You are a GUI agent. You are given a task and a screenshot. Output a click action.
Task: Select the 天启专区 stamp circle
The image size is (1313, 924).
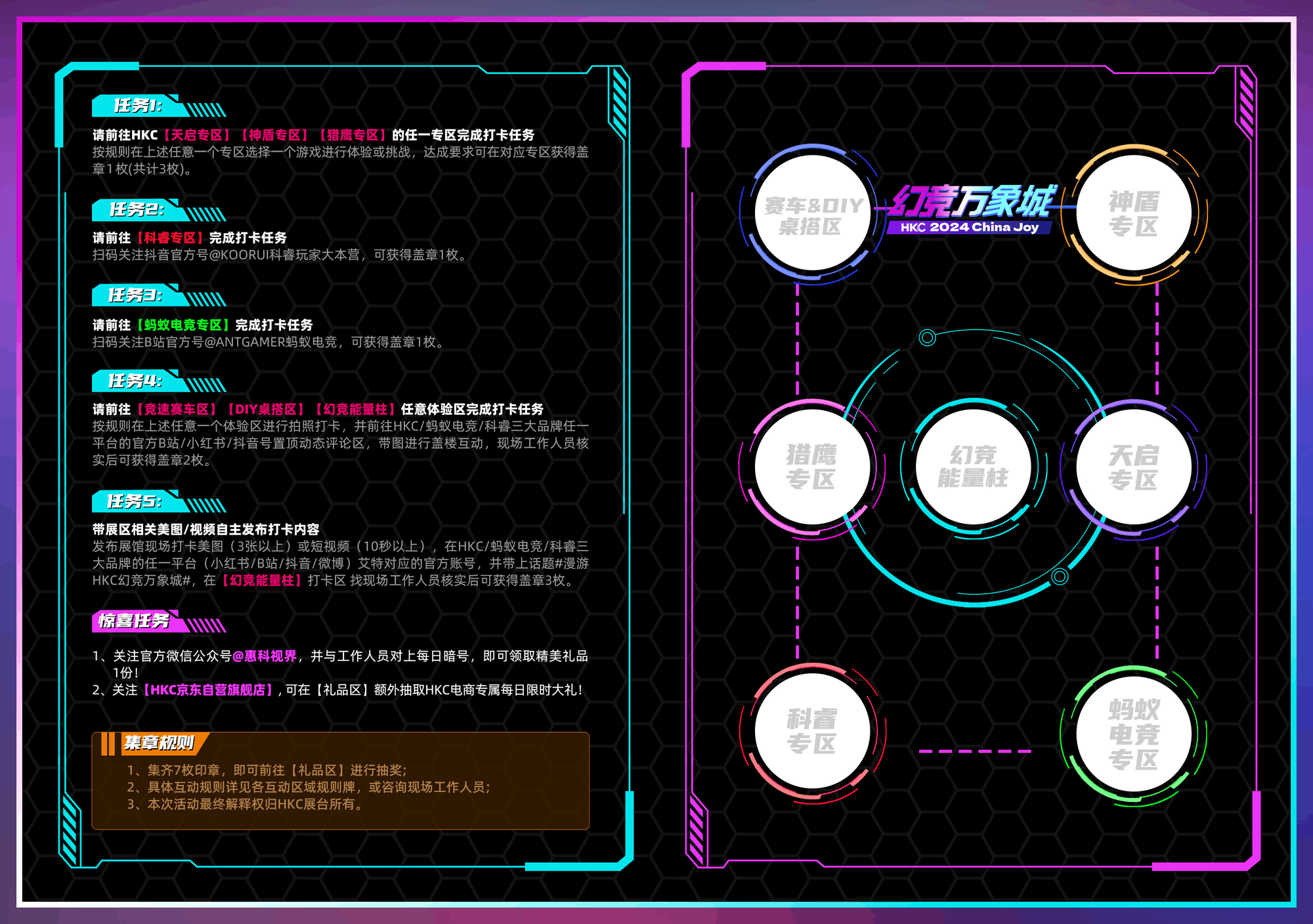pyautogui.click(x=1134, y=467)
